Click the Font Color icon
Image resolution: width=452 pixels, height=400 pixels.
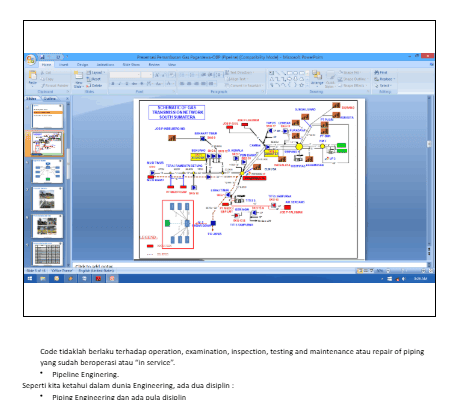169,83
